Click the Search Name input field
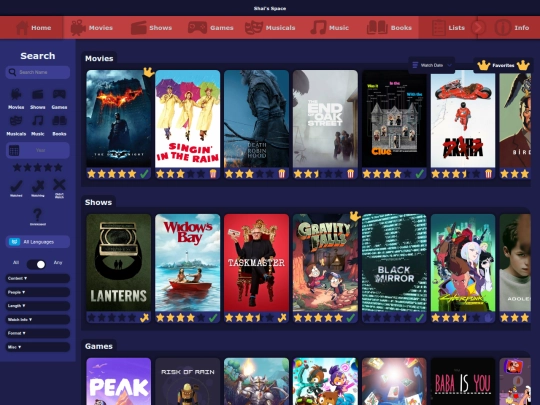 tap(38, 72)
